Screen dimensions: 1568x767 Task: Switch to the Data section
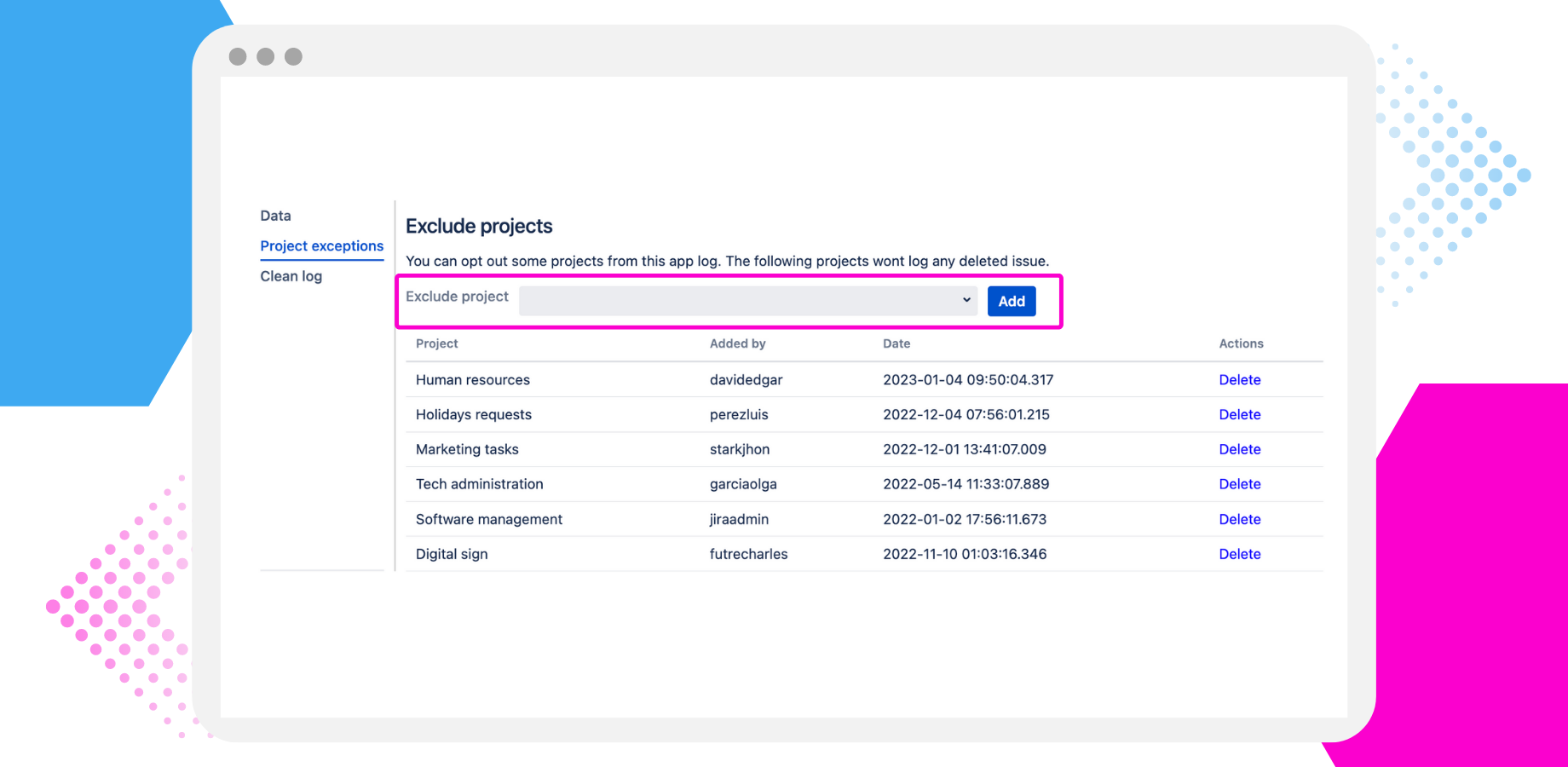274,216
